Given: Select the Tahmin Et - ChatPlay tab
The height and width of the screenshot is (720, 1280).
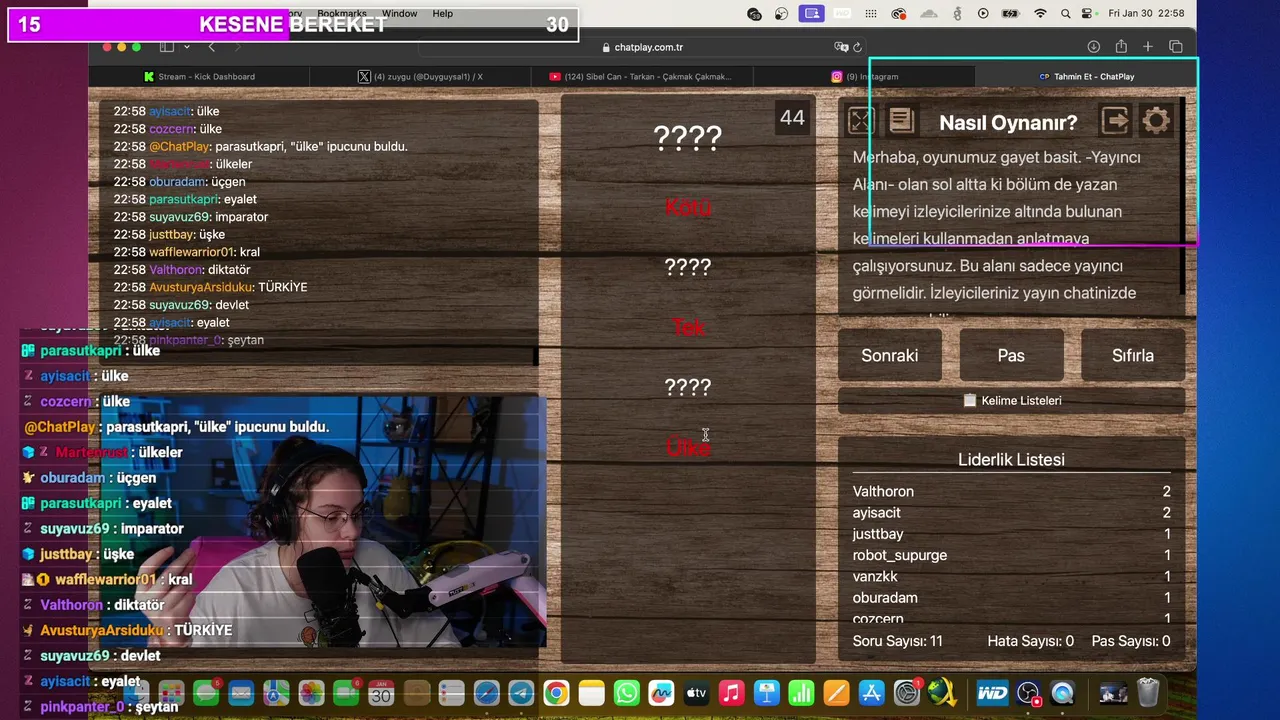Looking at the screenshot, I should pyautogui.click(x=1086, y=76).
